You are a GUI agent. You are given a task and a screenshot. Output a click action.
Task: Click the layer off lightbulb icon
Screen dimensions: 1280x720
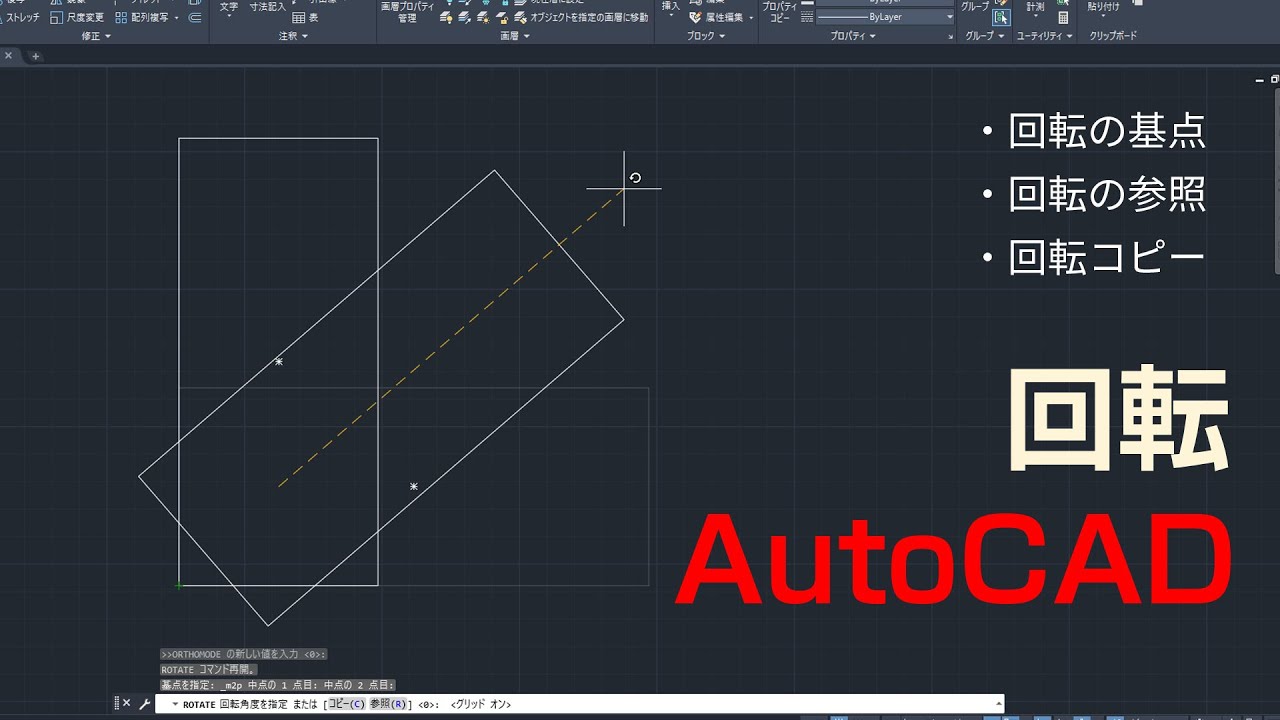click(446, 17)
